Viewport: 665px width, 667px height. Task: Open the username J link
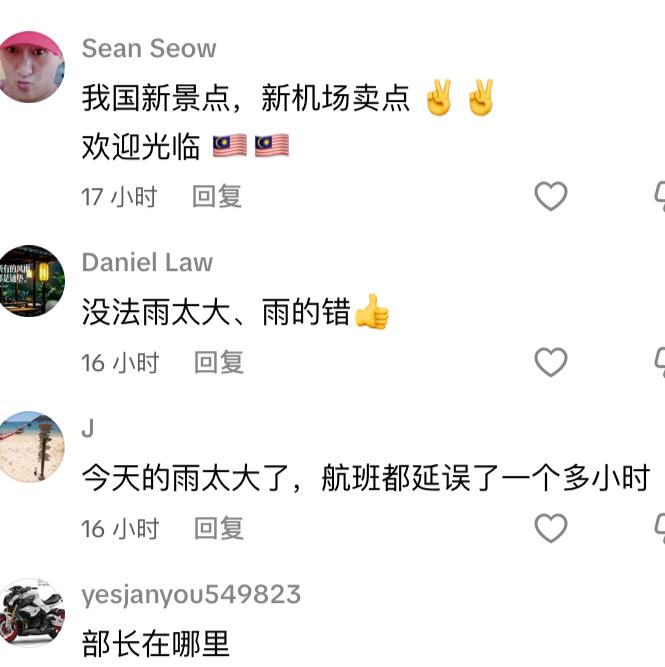pos(88,428)
